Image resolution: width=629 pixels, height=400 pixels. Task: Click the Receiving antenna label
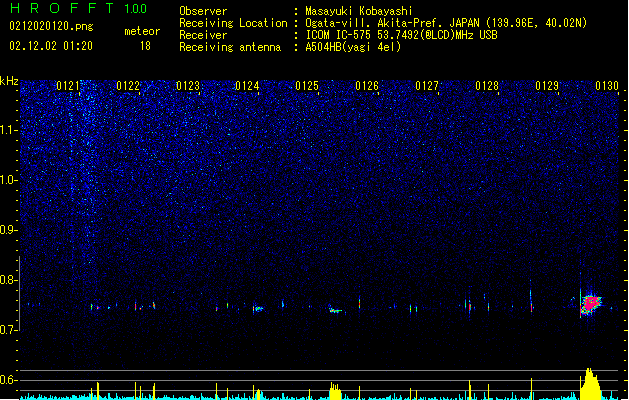[x=230, y=47]
